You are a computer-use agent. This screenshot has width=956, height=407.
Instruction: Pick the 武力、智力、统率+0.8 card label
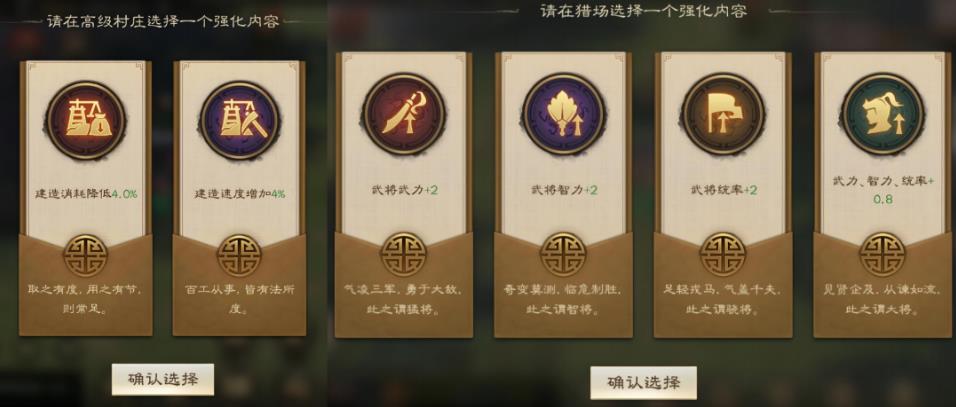tap(883, 189)
